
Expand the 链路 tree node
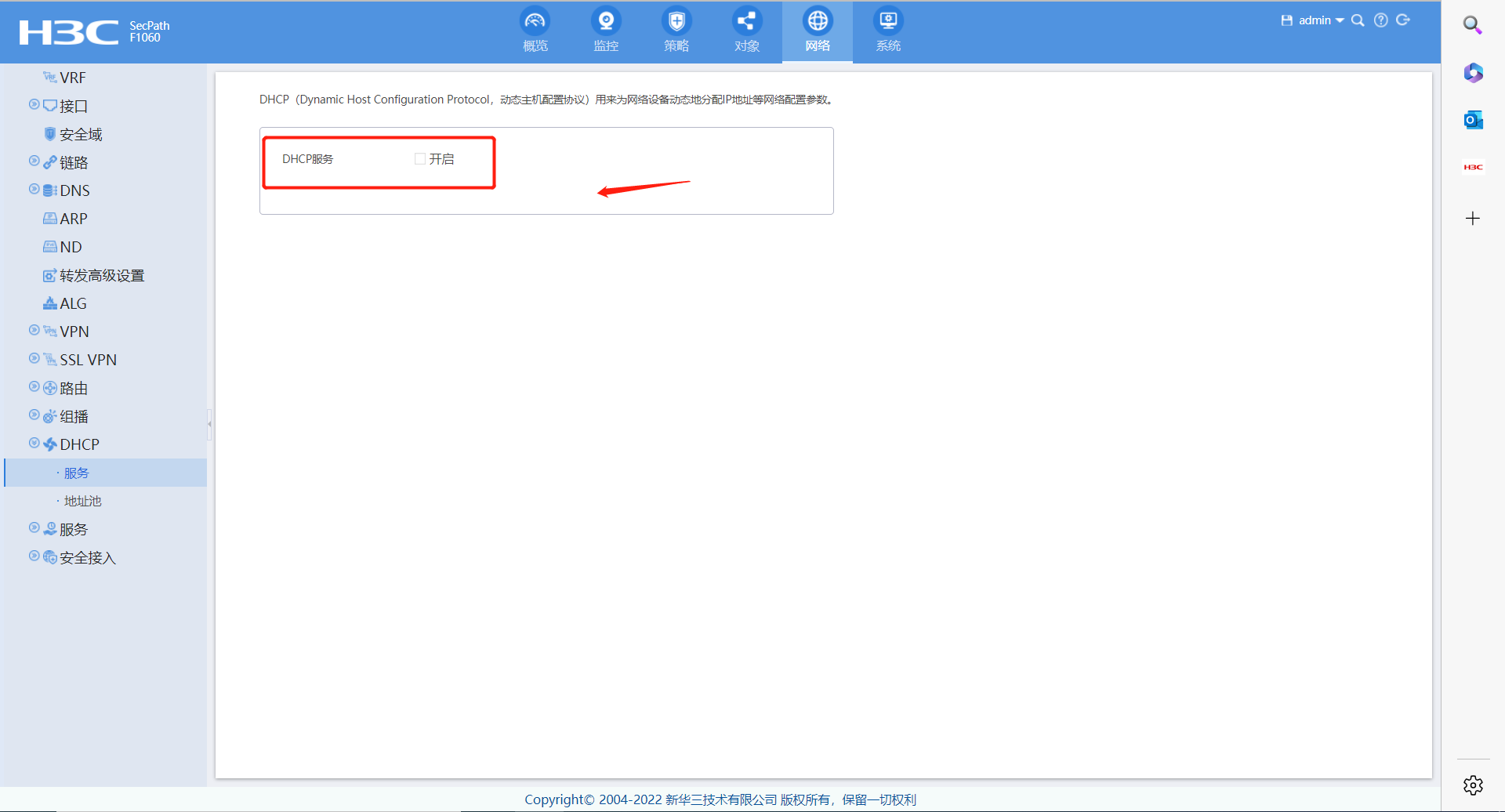(34, 161)
